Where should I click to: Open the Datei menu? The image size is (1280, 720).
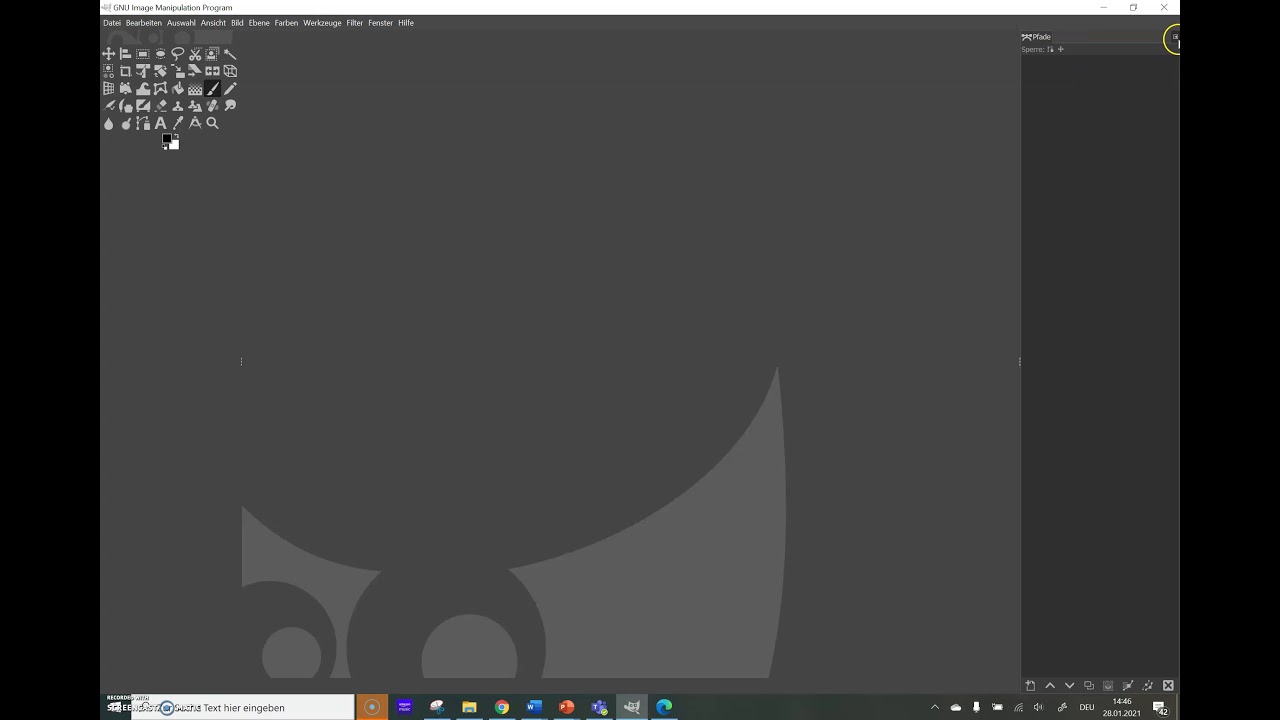(112, 23)
